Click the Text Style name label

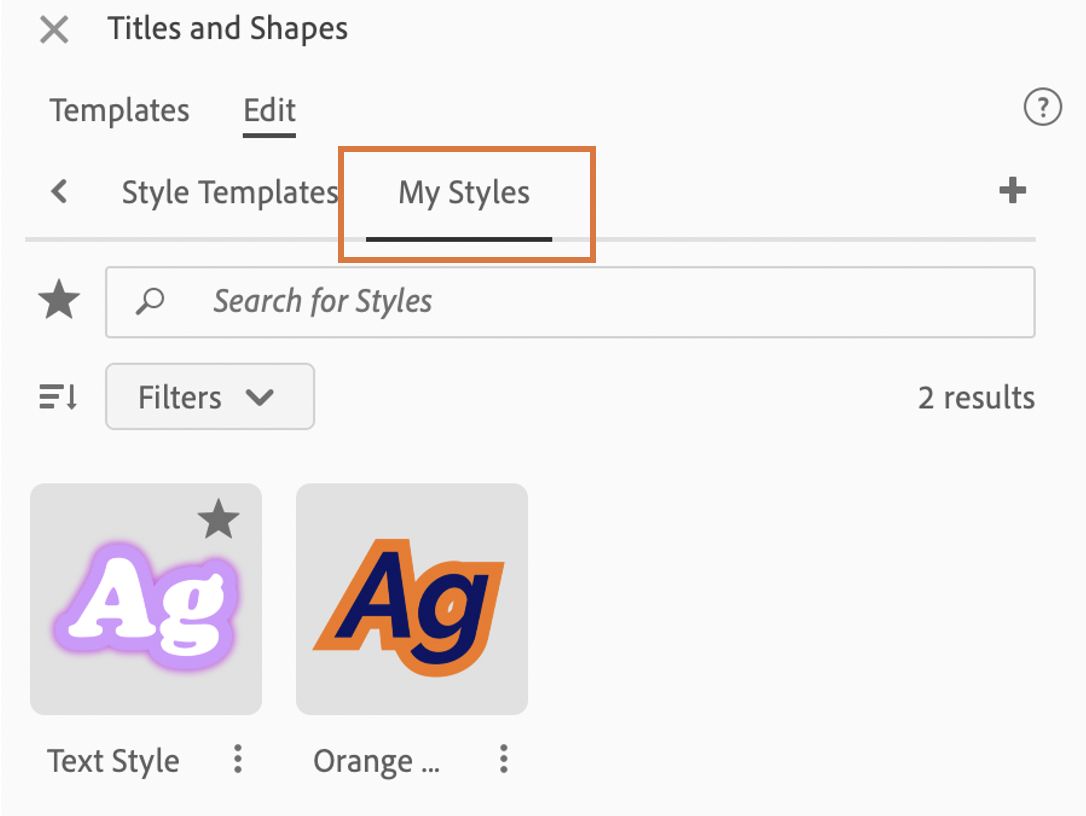pos(113,761)
